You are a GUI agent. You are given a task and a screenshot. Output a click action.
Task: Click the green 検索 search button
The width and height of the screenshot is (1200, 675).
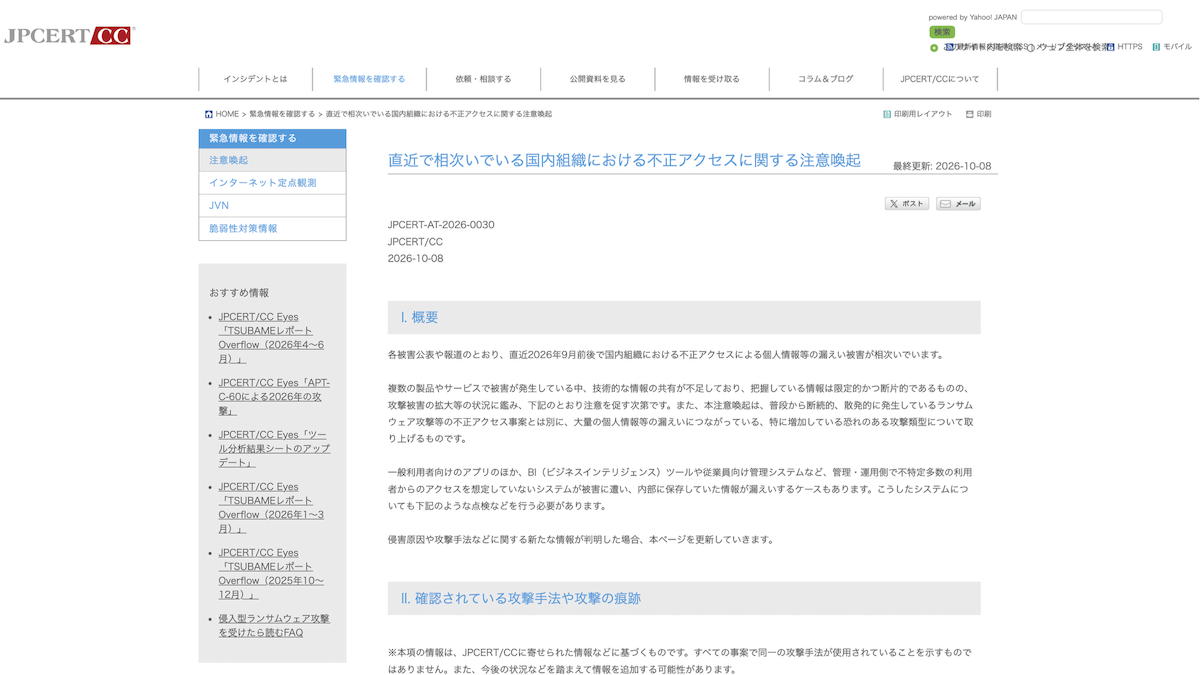coord(942,32)
